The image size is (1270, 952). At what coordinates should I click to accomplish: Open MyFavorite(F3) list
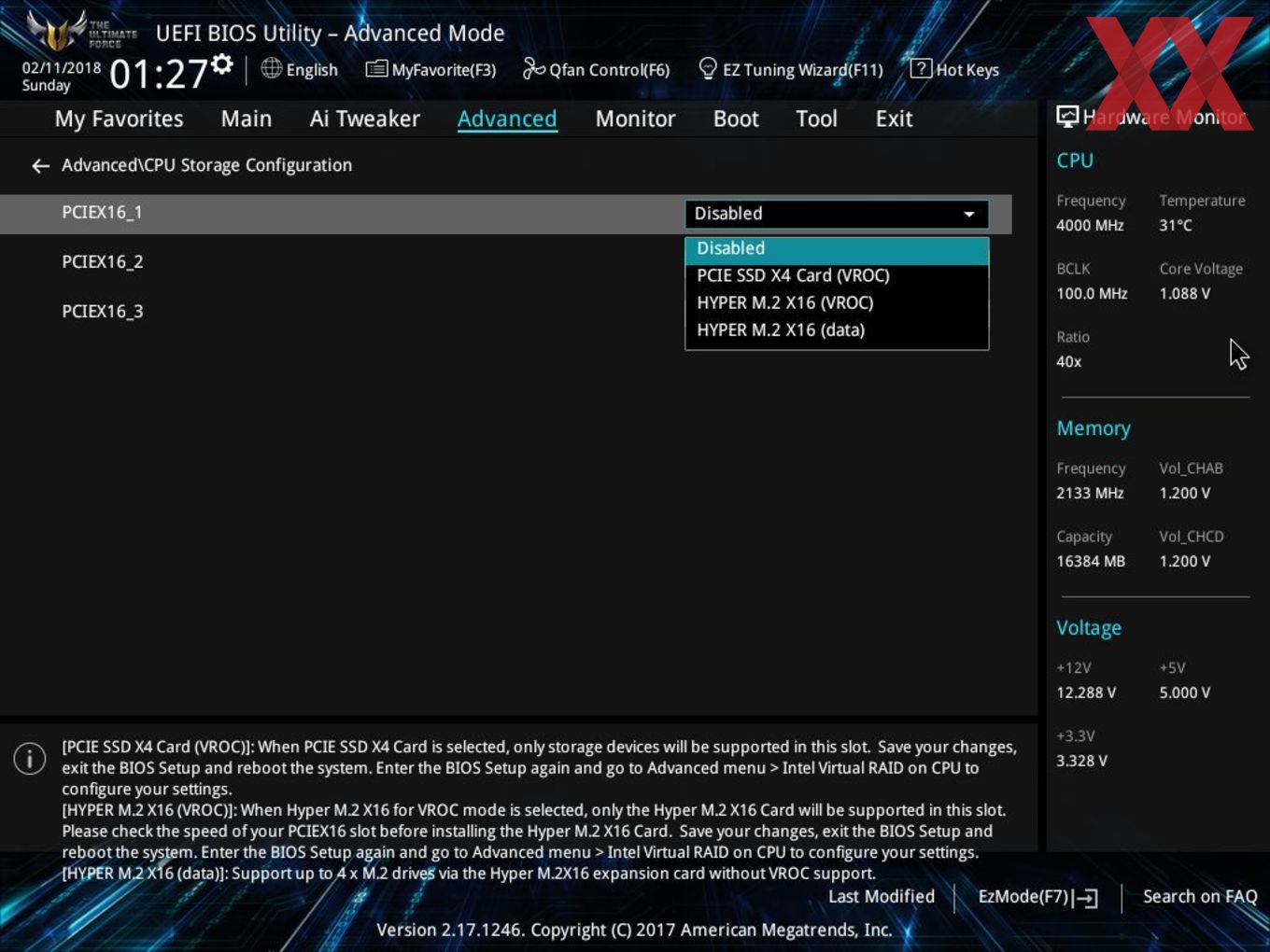(x=430, y=70)
